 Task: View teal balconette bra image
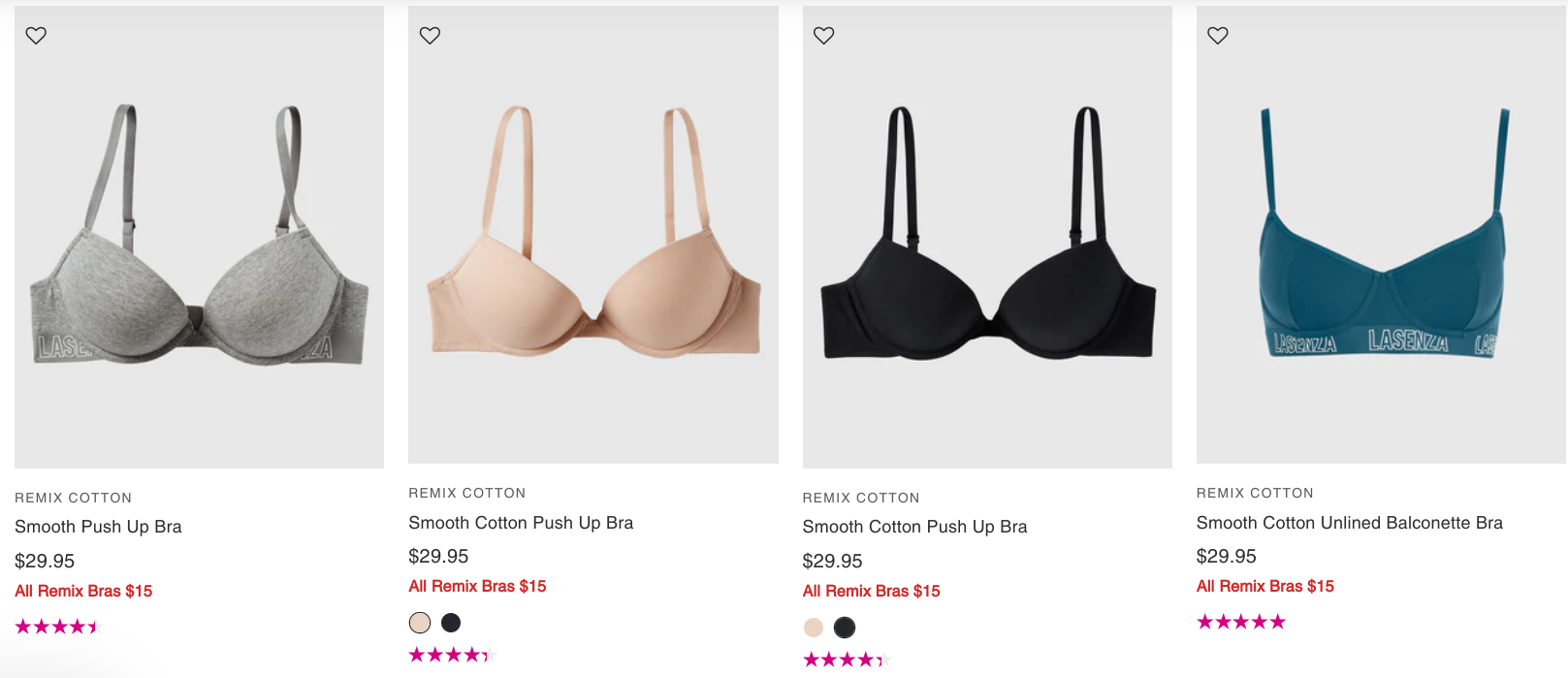1381,235
